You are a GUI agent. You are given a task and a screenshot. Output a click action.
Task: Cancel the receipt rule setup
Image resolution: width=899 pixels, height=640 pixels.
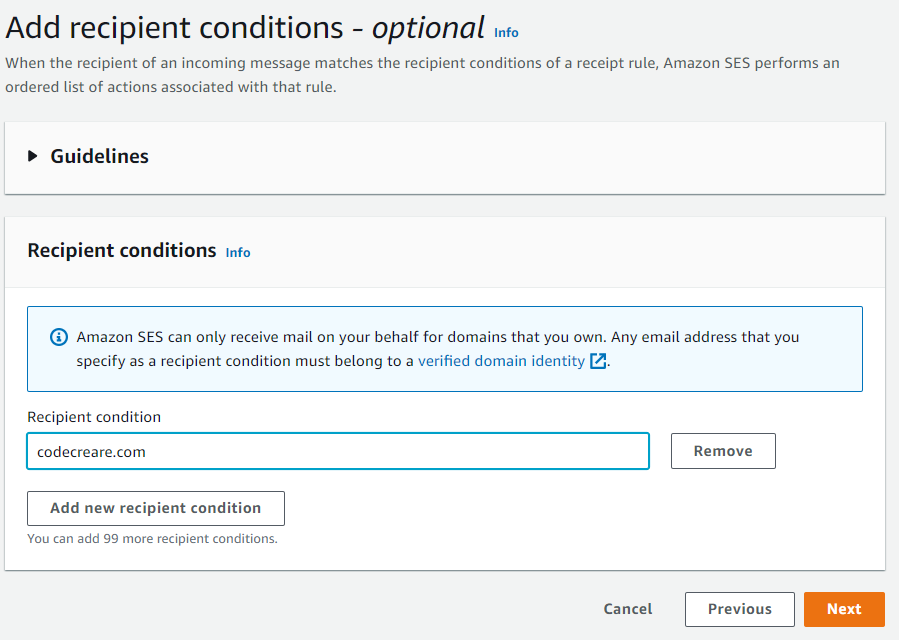click(628, 609)
